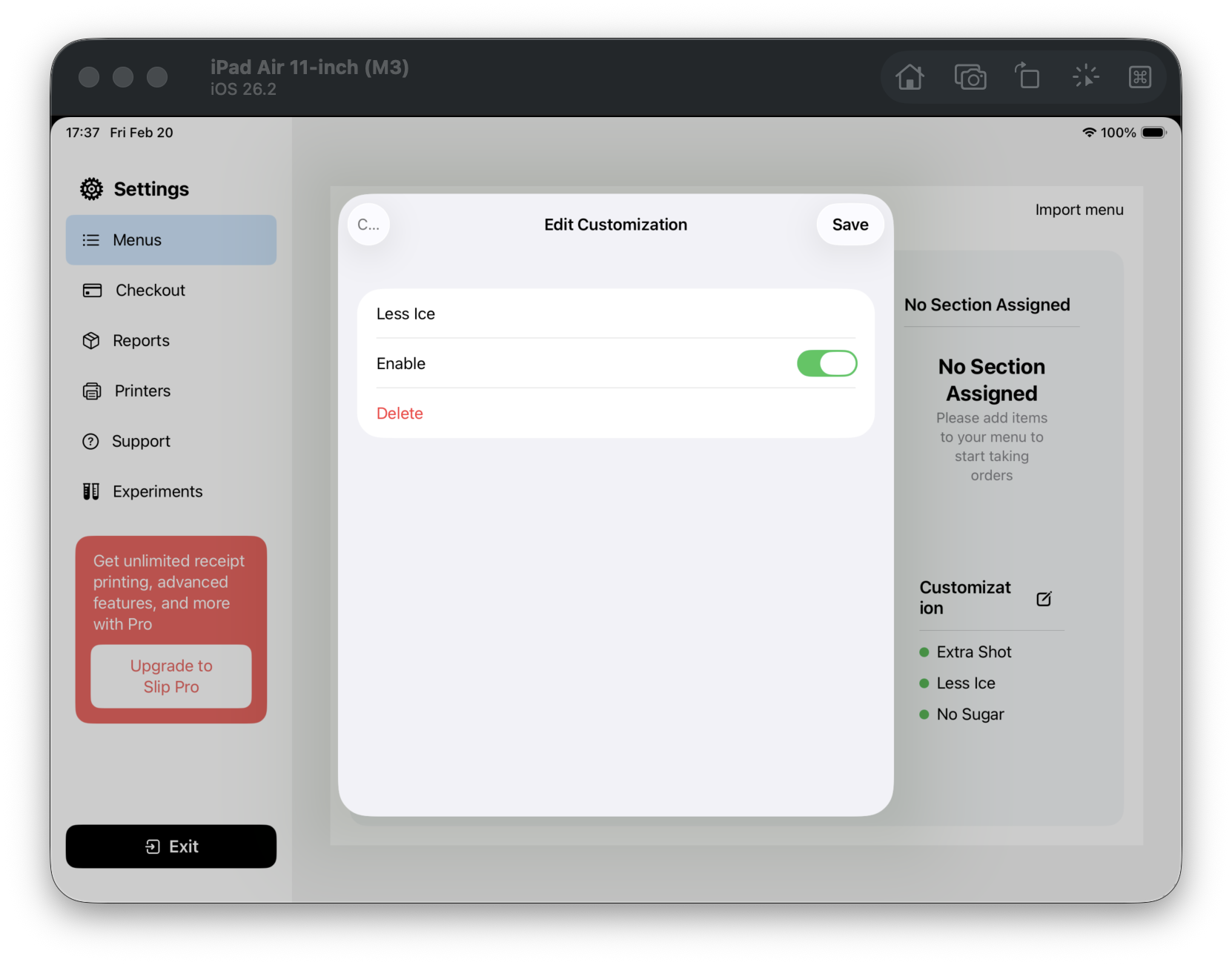Delete the Less Ice customization

point(400,414)
